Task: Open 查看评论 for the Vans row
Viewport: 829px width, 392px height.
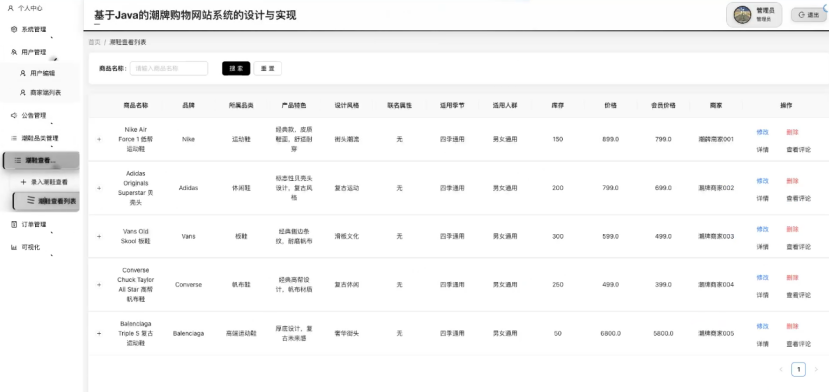Action: [x=798, y=247]
